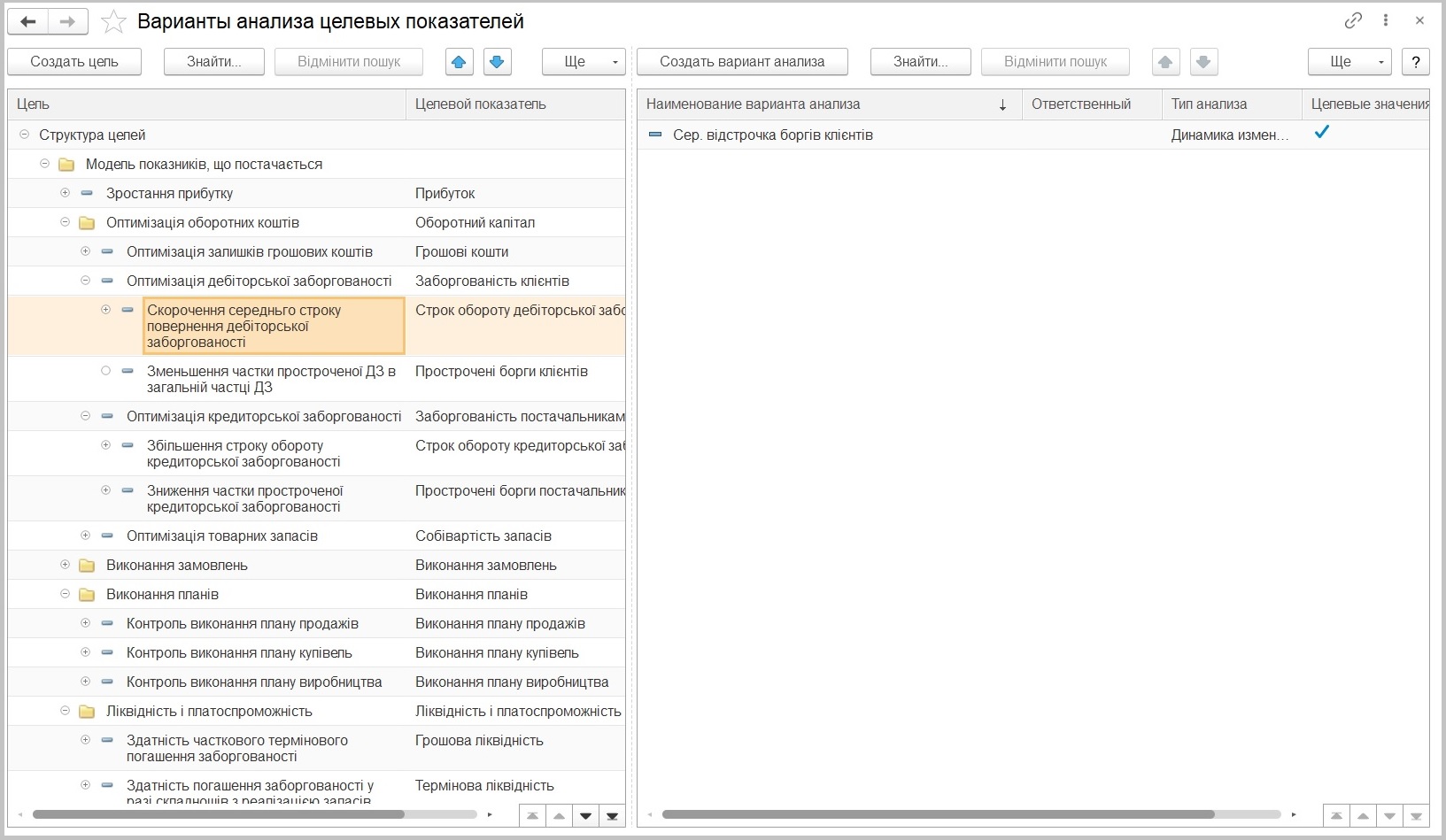Move analysis variant down with gray arrow
Screen dimensions: 1446x840
click(x=1202, y=62)
